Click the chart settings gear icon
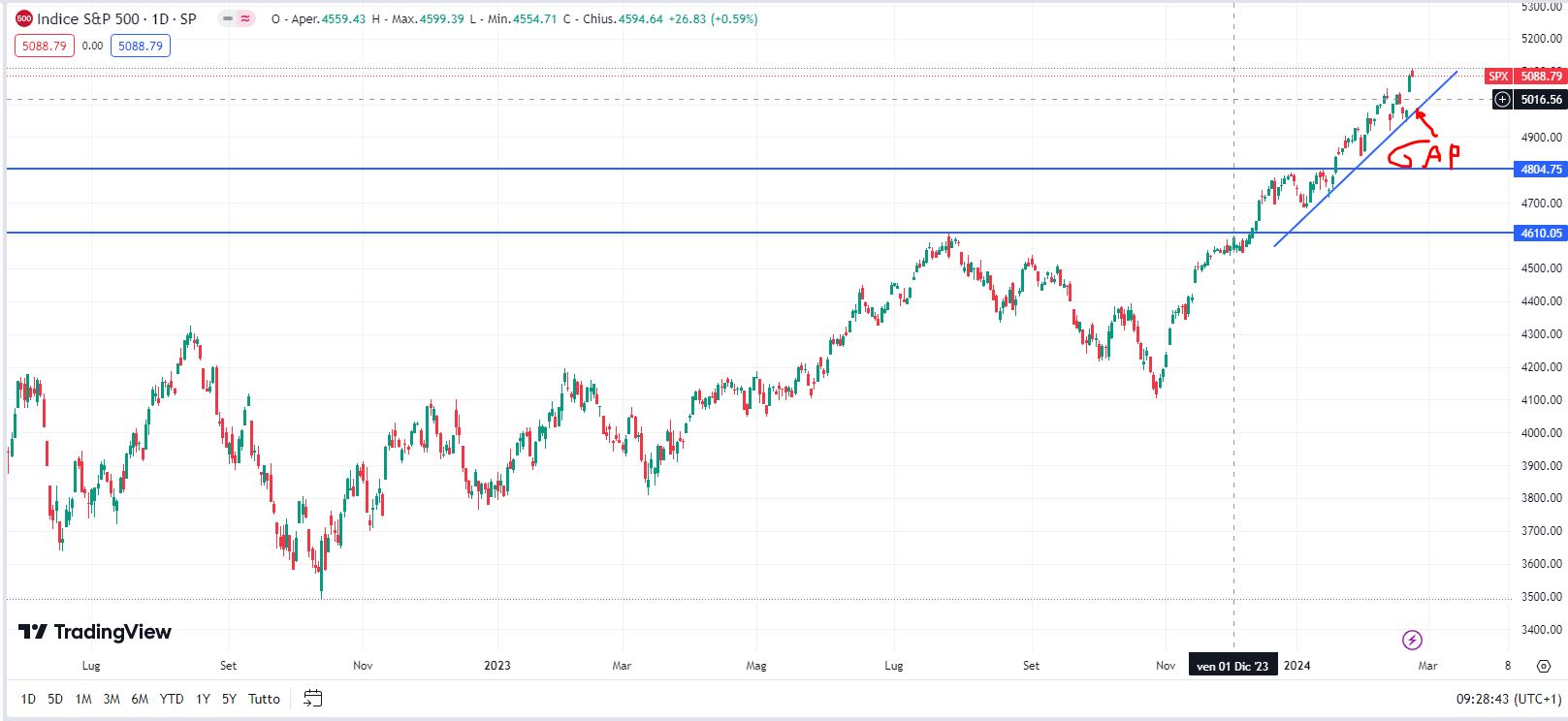The width and height of the screenshot is (1568, 721). point(1543,666)
